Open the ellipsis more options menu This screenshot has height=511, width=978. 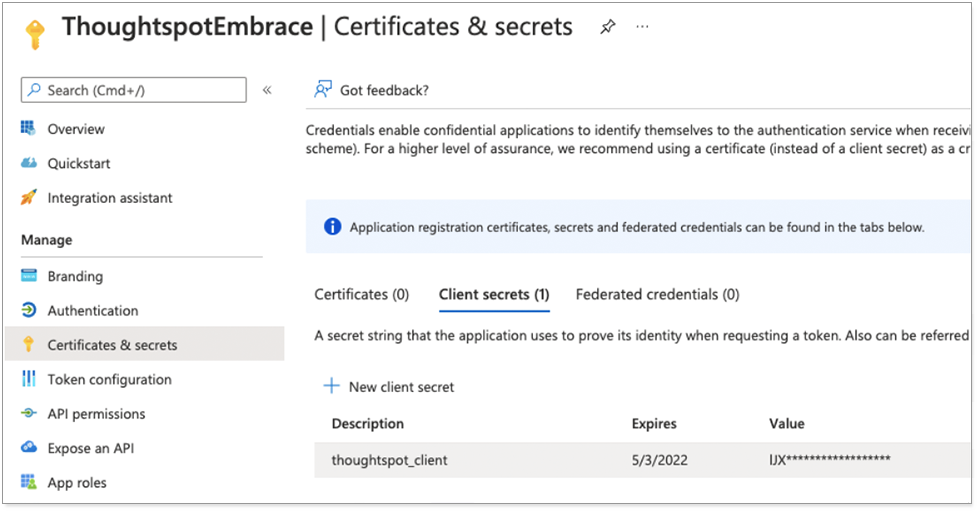(x=642, y=27)
